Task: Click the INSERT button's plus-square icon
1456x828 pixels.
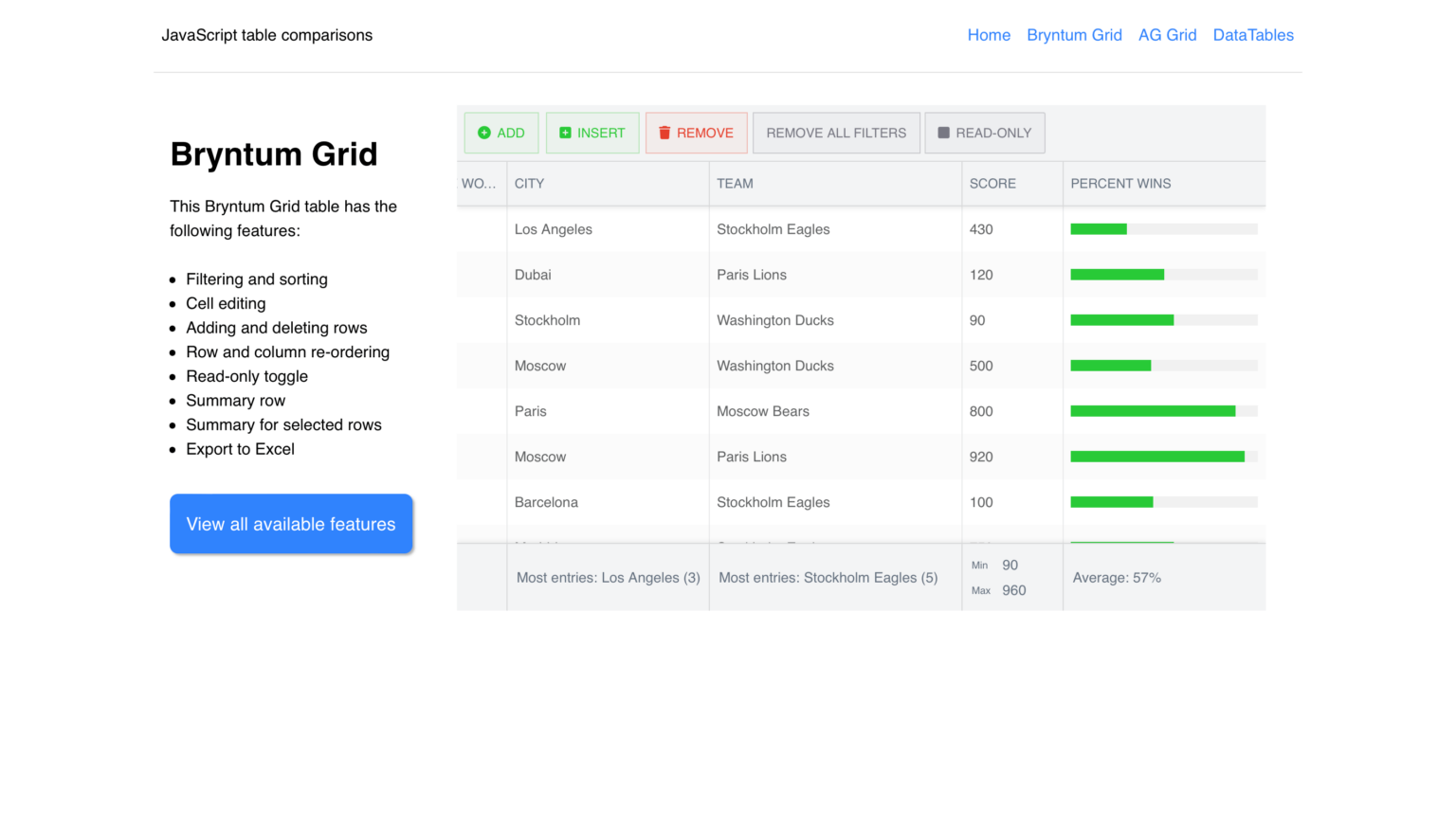Action: [x=566, y=133]
